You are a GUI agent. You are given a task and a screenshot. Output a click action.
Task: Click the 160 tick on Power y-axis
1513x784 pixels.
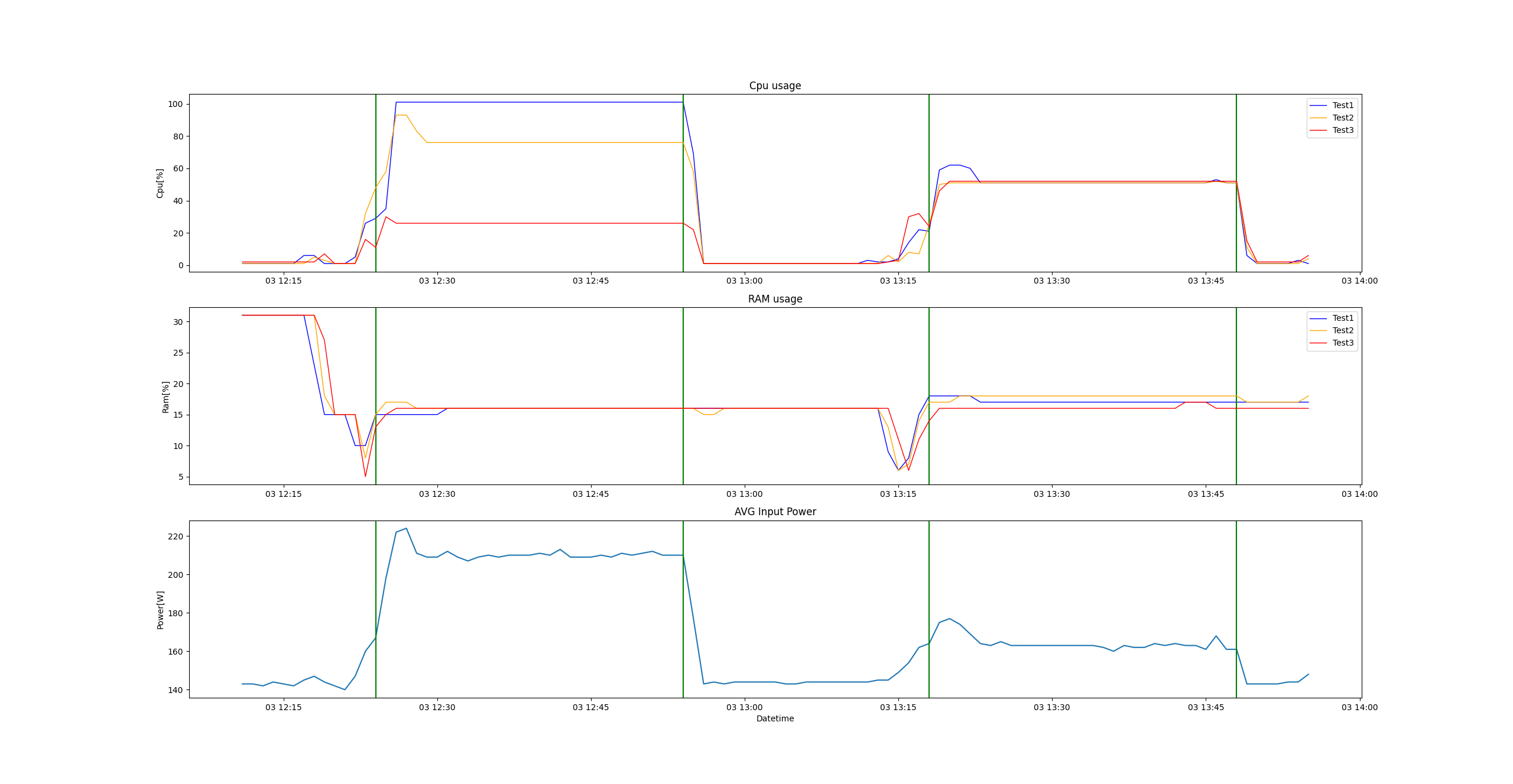(x=176, y=652)
